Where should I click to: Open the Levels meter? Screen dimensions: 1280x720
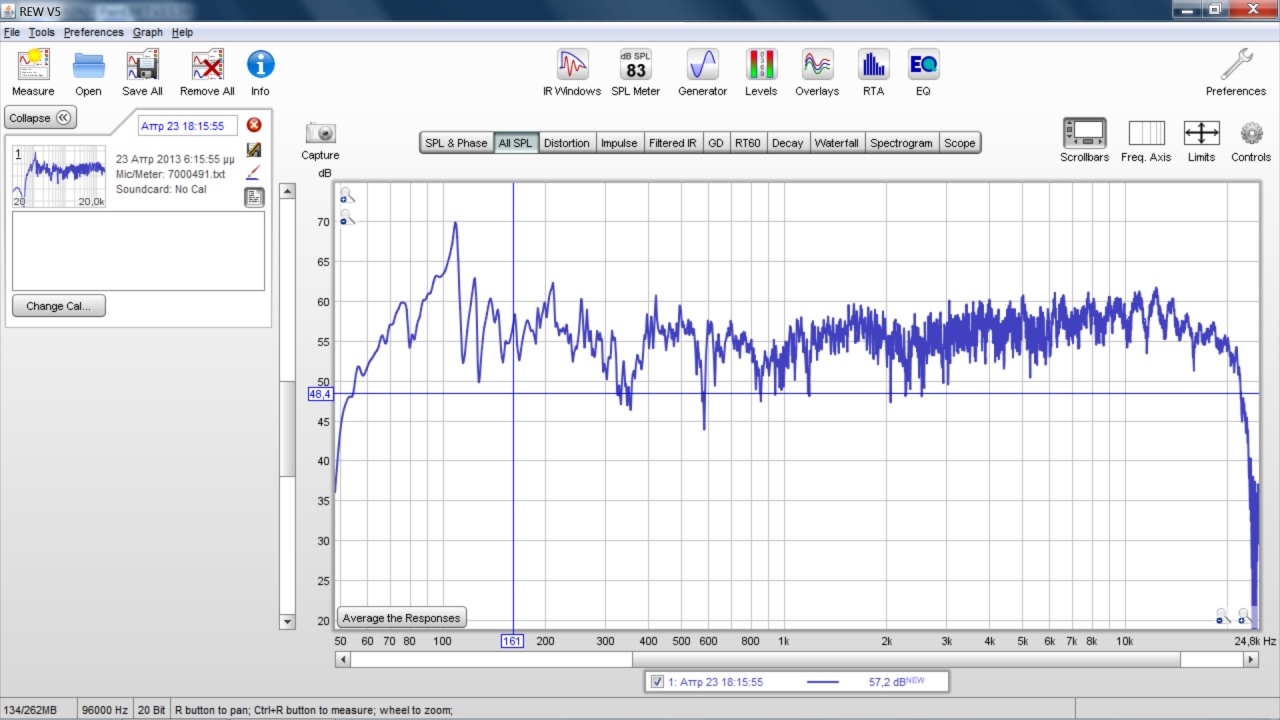coord(760,66)
